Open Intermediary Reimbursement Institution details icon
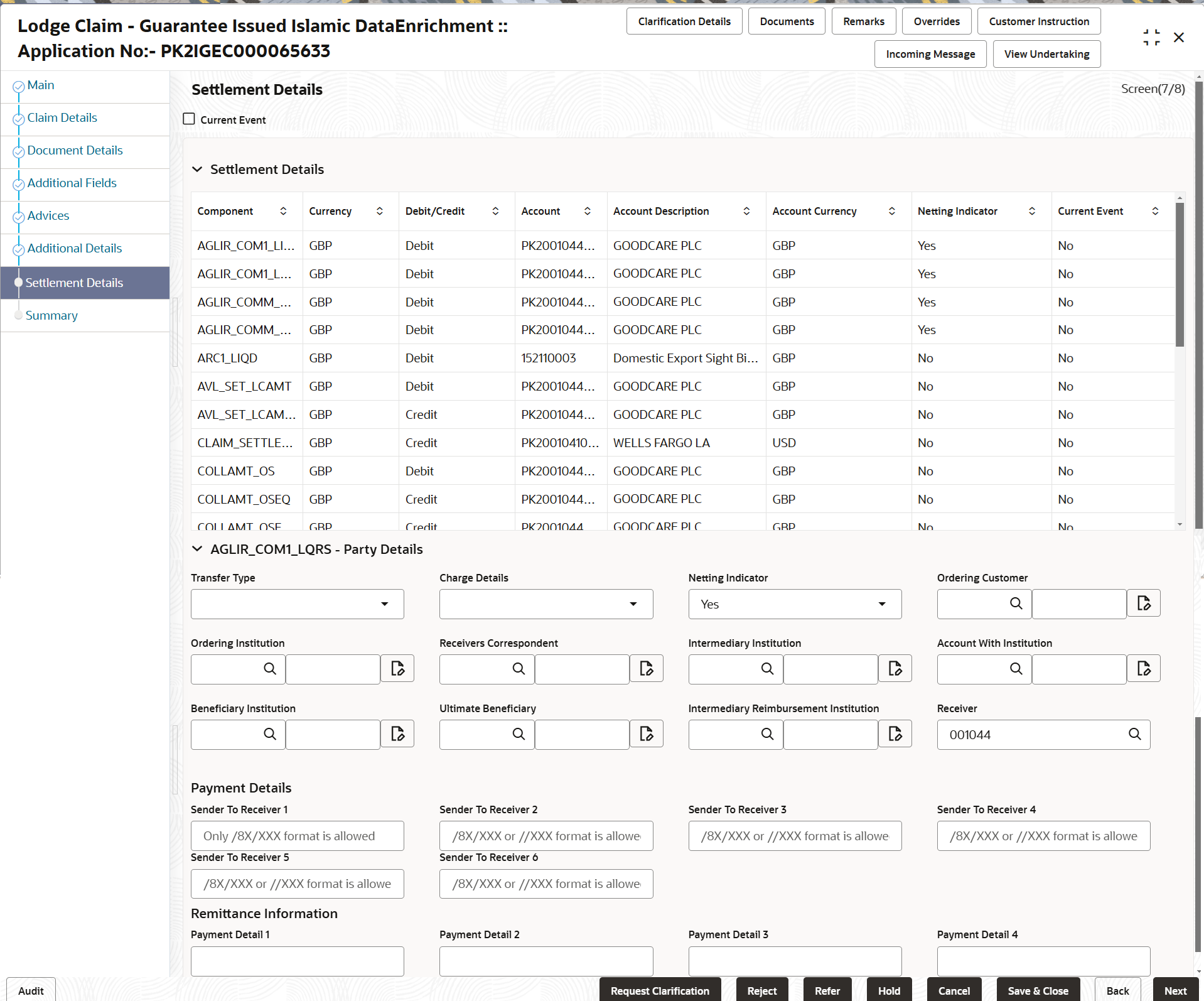This screenshot has width=1204, height=1001. [895, 734]
